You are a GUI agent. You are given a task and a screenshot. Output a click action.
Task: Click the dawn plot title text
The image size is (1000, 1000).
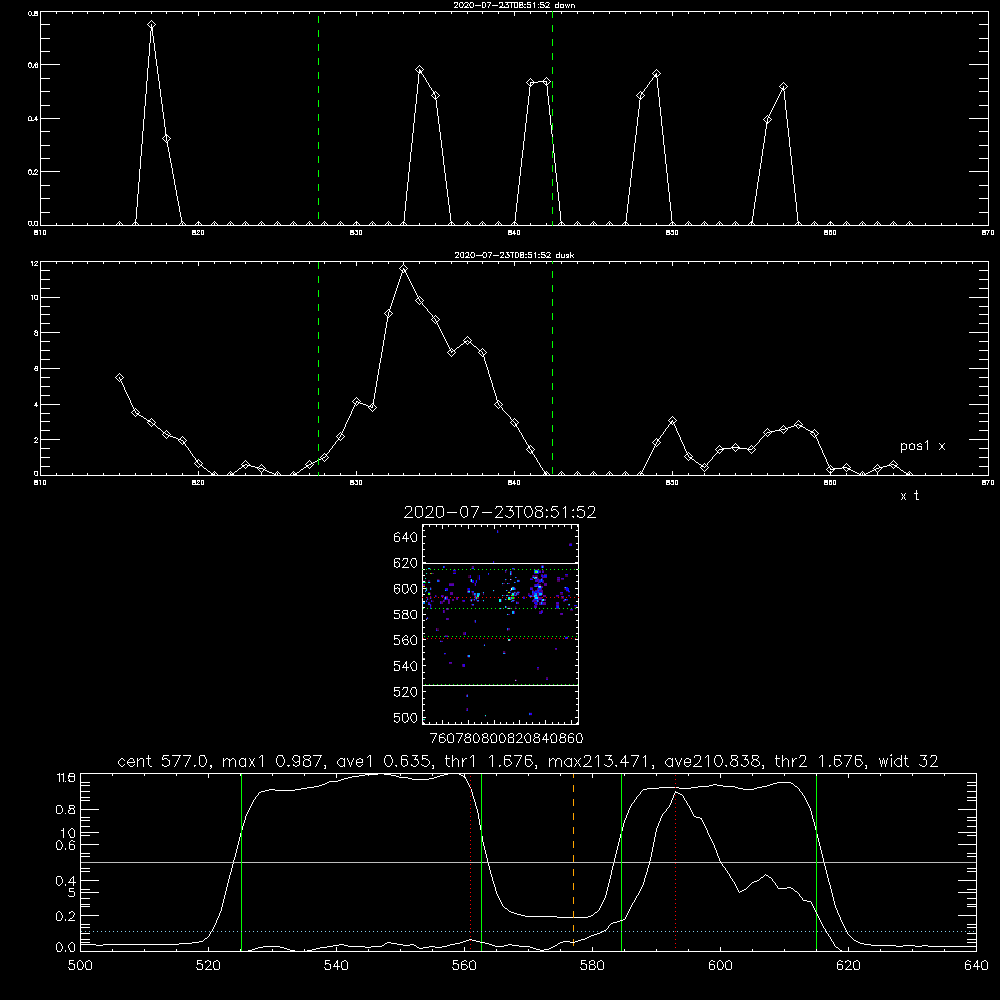514,5
